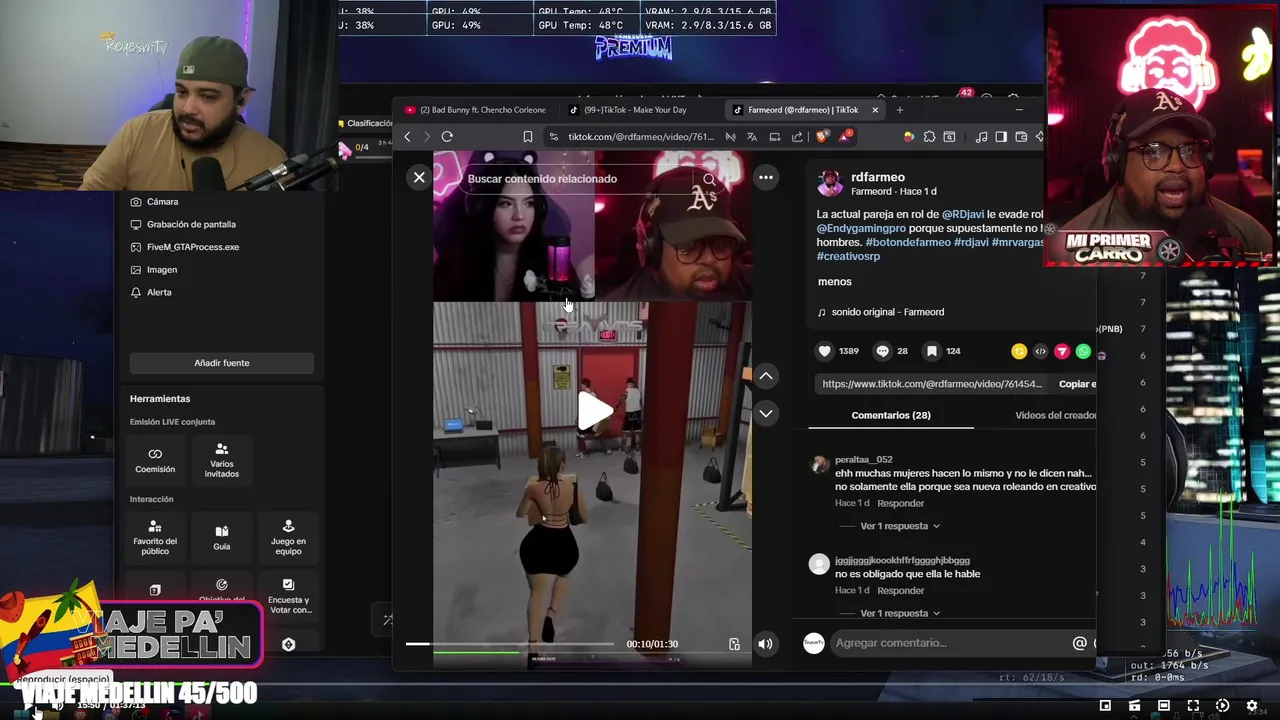Toggle fullscreen on outer video player
Screen dimensions: 1280x720
coord(1193,706)
